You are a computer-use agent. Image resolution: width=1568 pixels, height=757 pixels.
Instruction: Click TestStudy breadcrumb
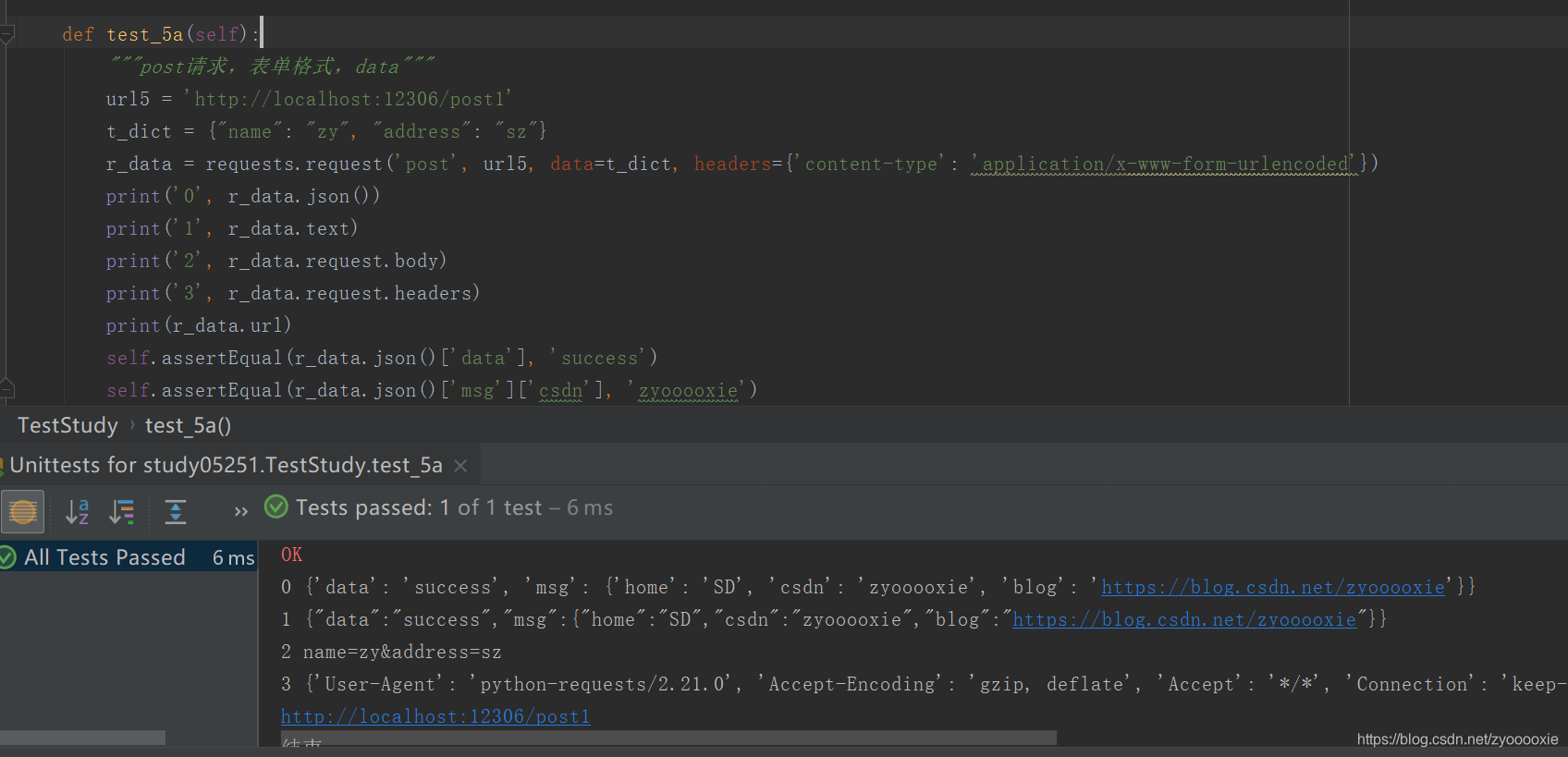[67, 425]
